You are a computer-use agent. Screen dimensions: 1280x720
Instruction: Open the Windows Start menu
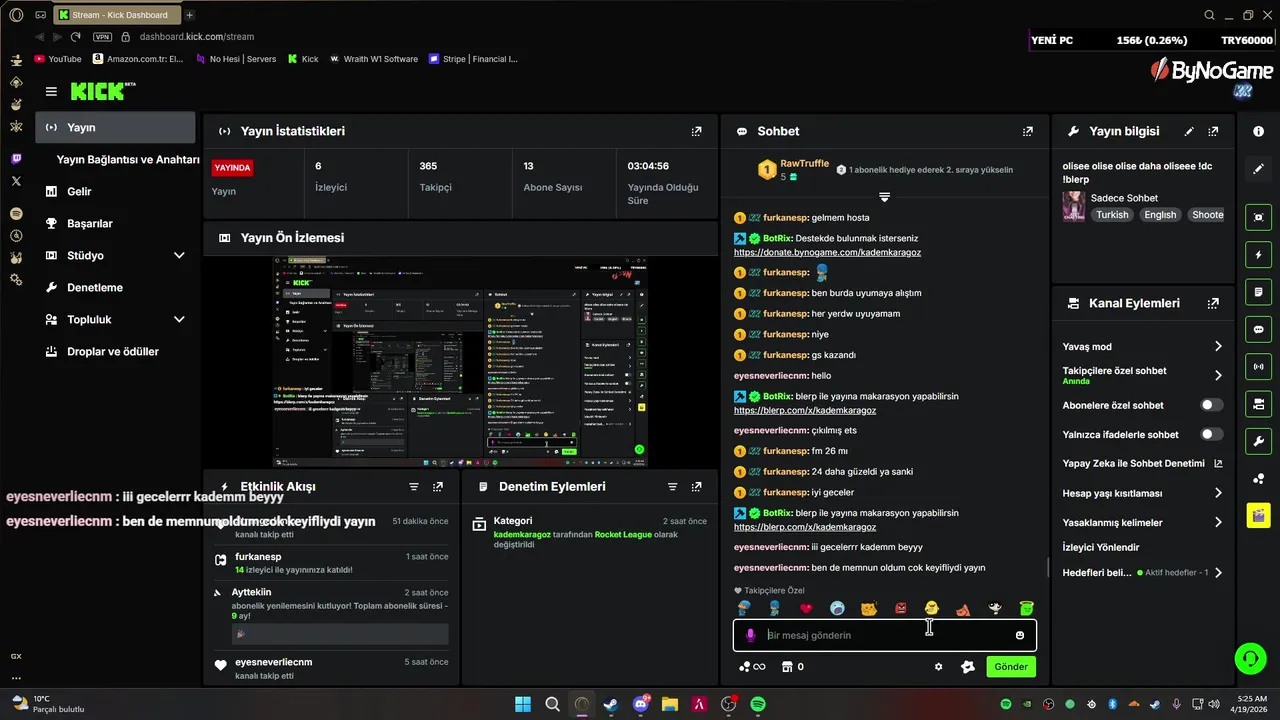[x=523, y=704]
